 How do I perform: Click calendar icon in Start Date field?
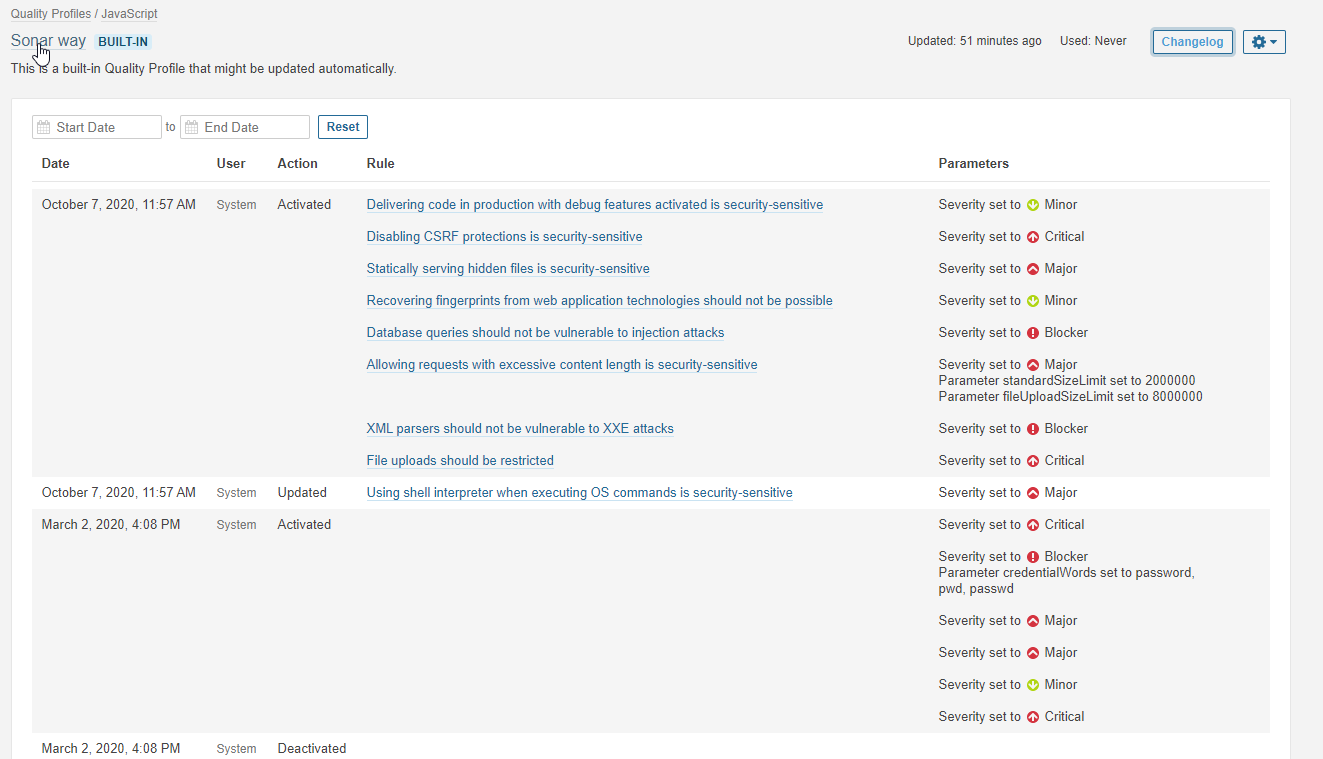pyautogui.click(x=43, y=127)
